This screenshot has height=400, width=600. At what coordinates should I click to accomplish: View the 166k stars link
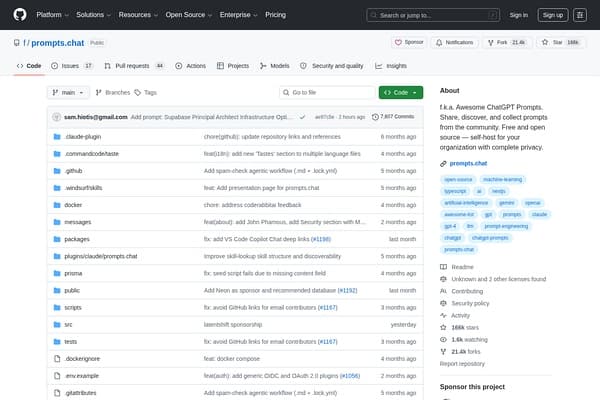pyautogui.click(x=465, y=328)
